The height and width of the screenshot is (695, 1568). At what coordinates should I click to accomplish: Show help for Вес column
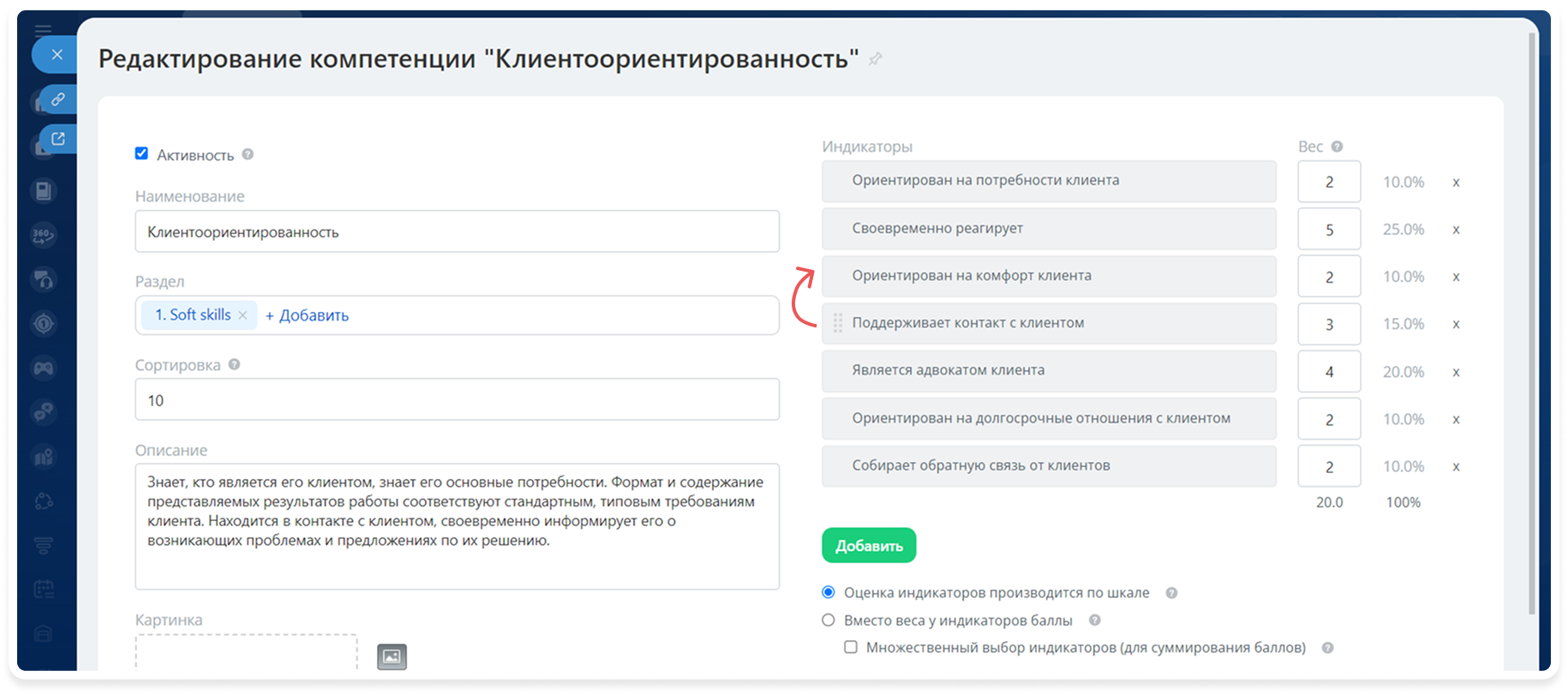[1337, 147]
